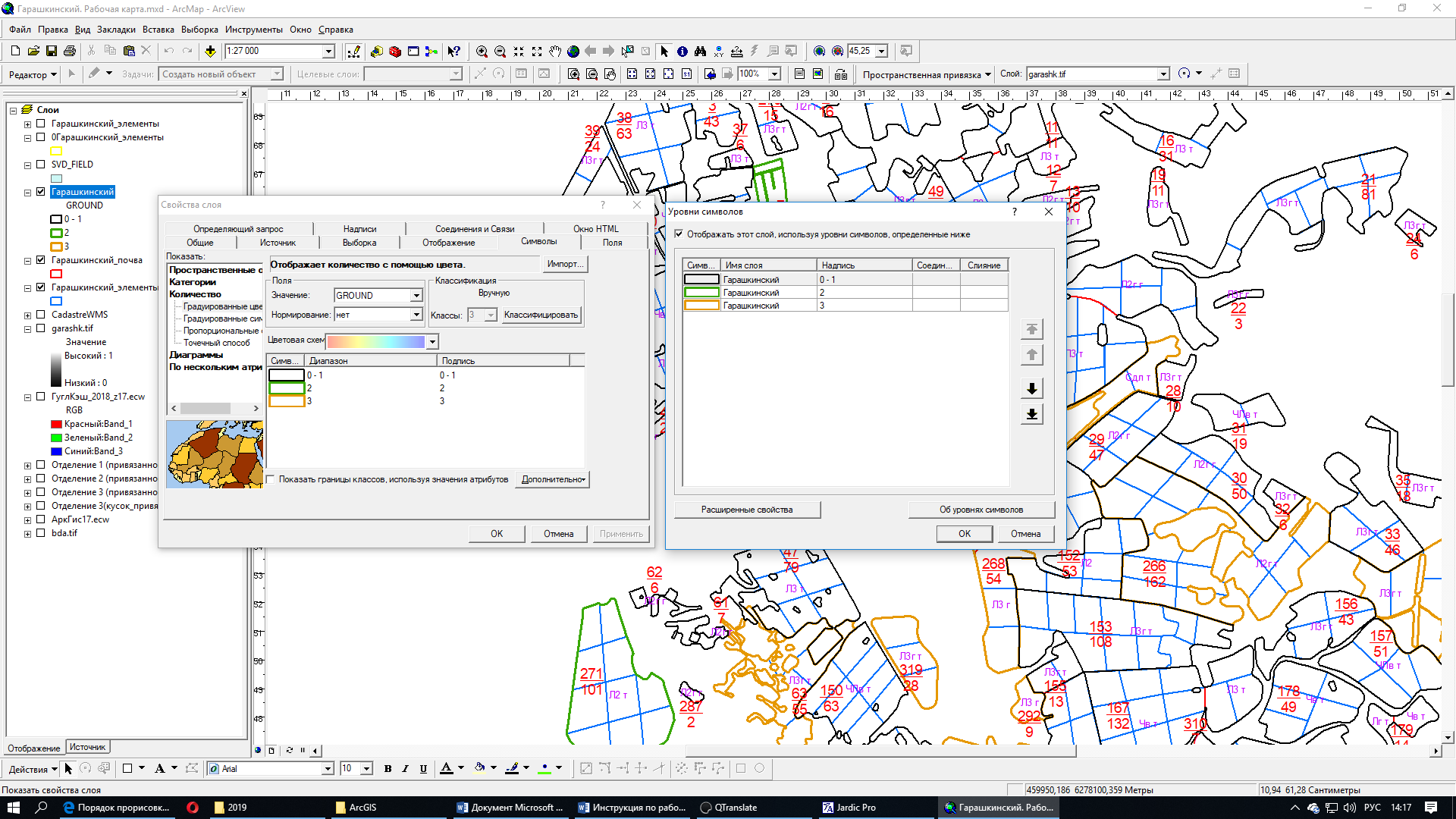Enable show class ranges using feature values
Screen dimensions: 1456x819
tap(271, 479)
